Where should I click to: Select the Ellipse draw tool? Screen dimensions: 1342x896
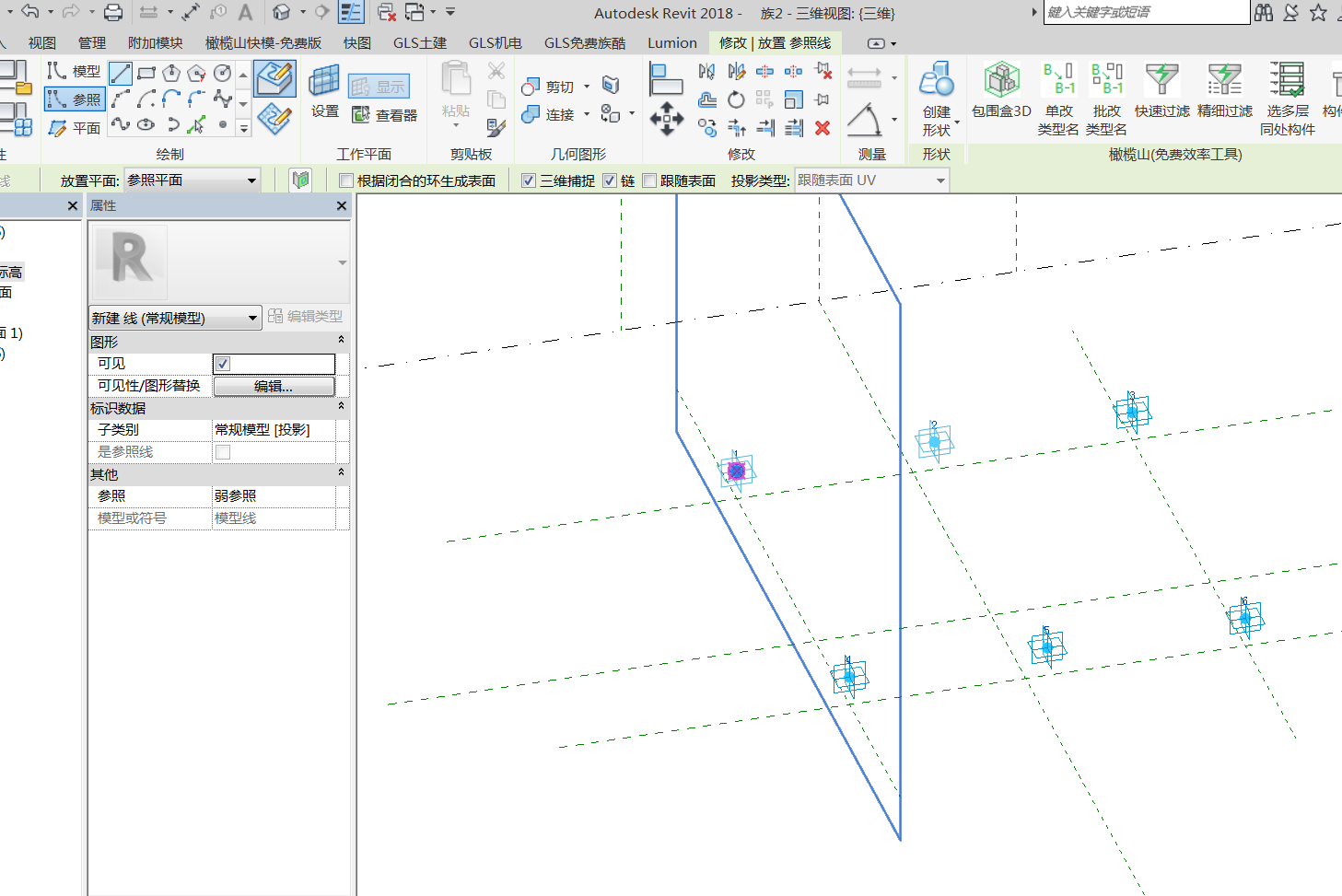(146, 124)
